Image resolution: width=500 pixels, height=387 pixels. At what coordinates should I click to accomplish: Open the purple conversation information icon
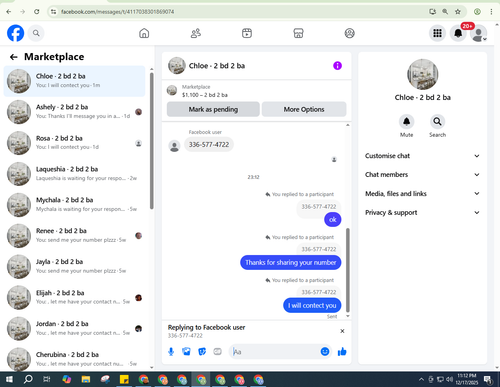tap(337, 66)
